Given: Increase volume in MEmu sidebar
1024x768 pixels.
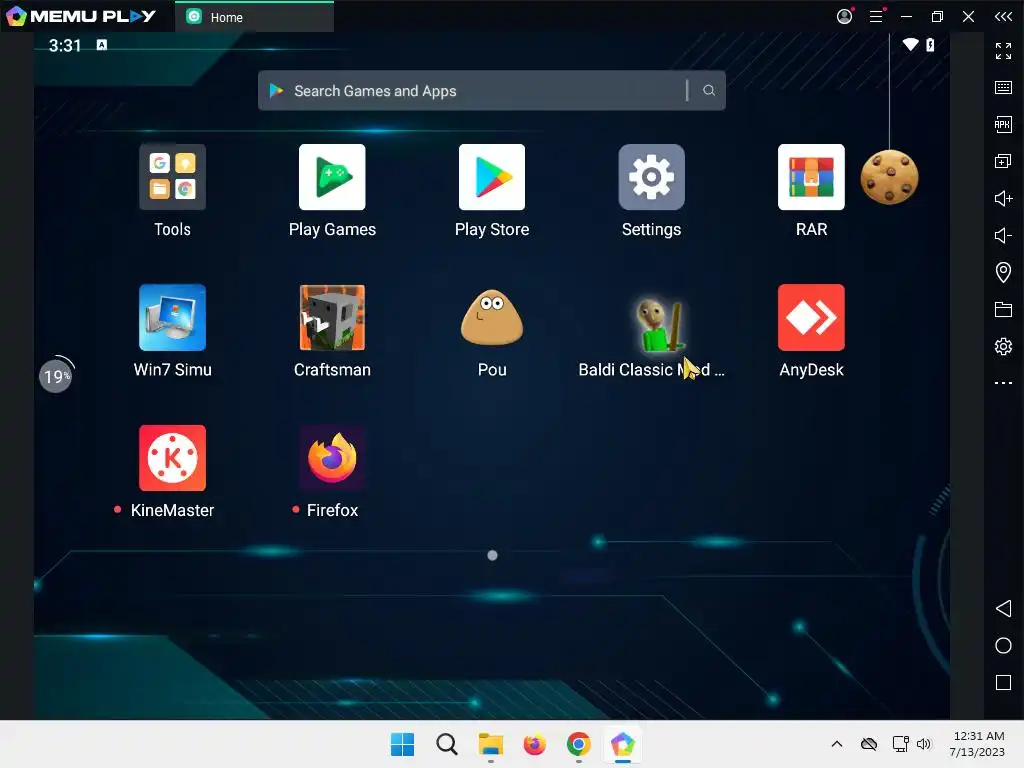Looking at the screenshot, I should click(x=1003, y=198).
